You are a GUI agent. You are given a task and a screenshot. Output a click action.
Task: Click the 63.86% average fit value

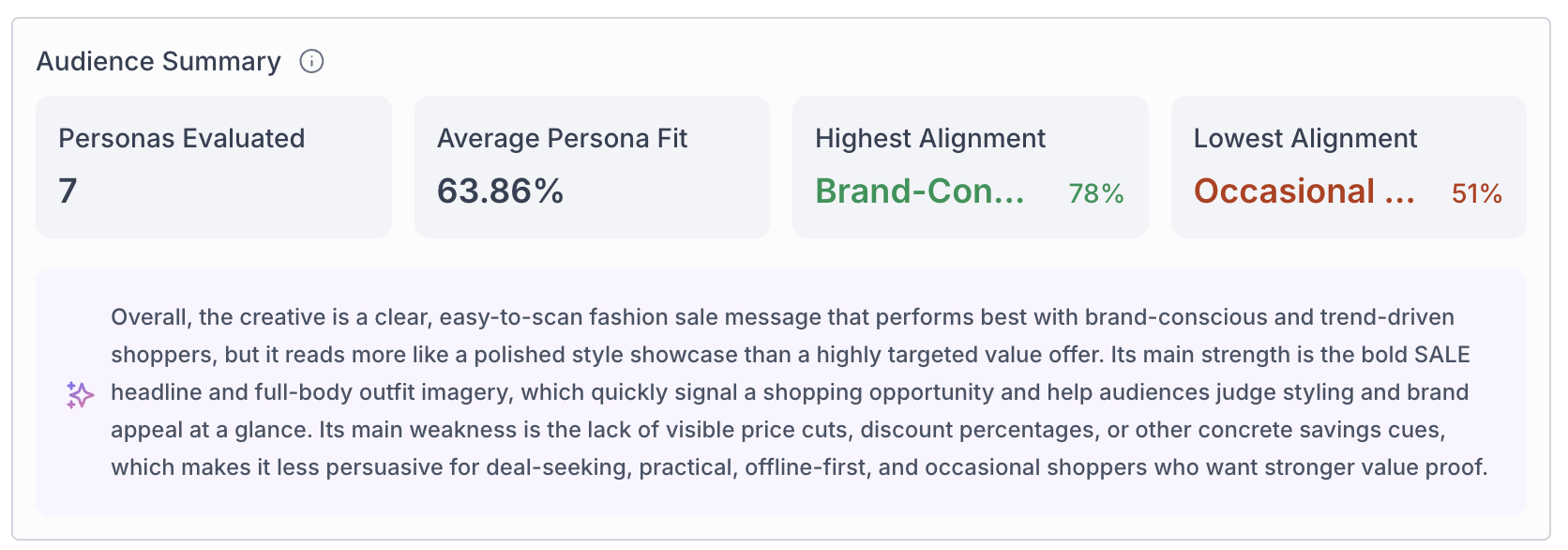pos(501,191)
